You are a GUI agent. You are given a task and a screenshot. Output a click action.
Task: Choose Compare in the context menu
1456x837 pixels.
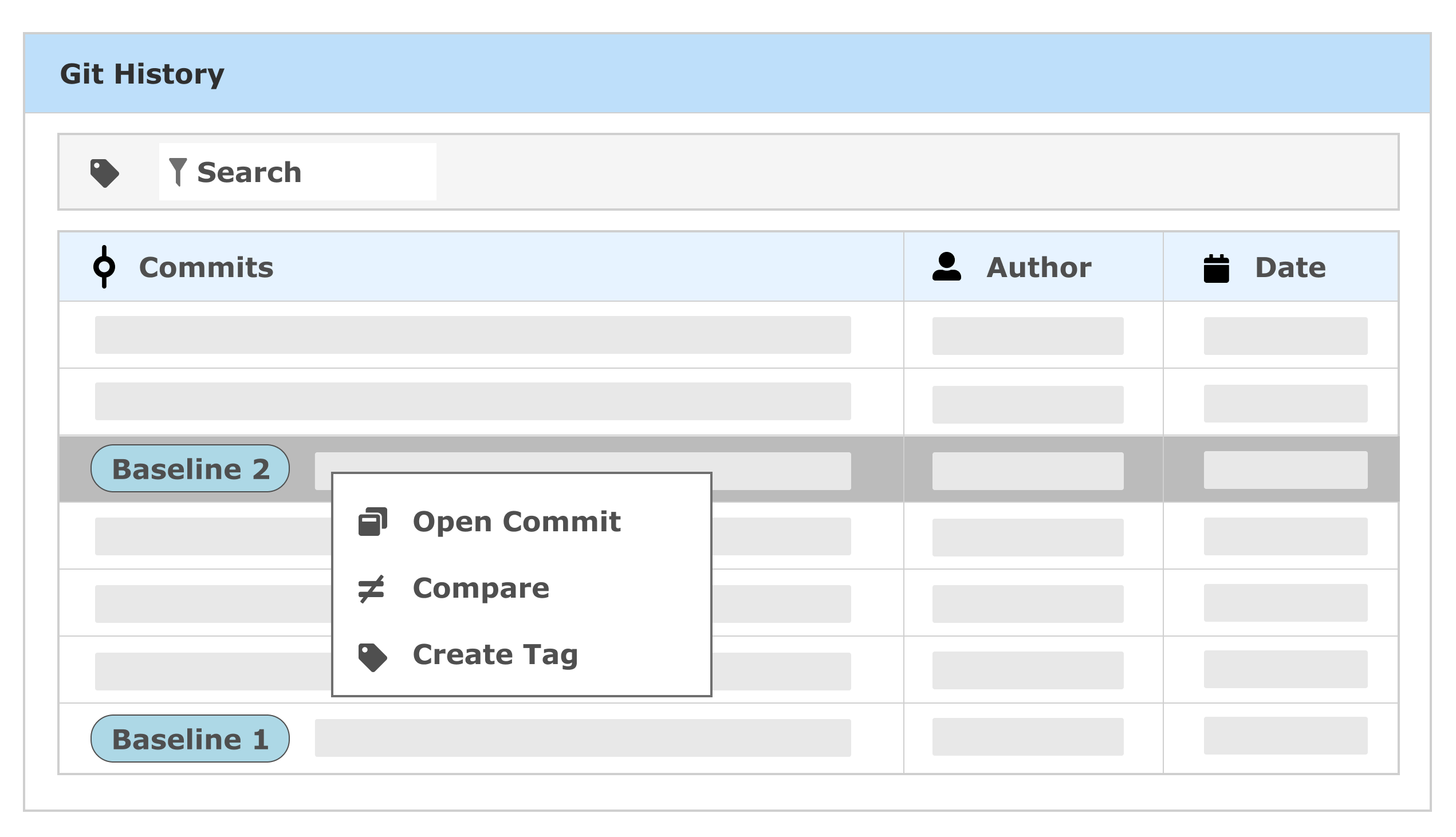pos(481,587)
